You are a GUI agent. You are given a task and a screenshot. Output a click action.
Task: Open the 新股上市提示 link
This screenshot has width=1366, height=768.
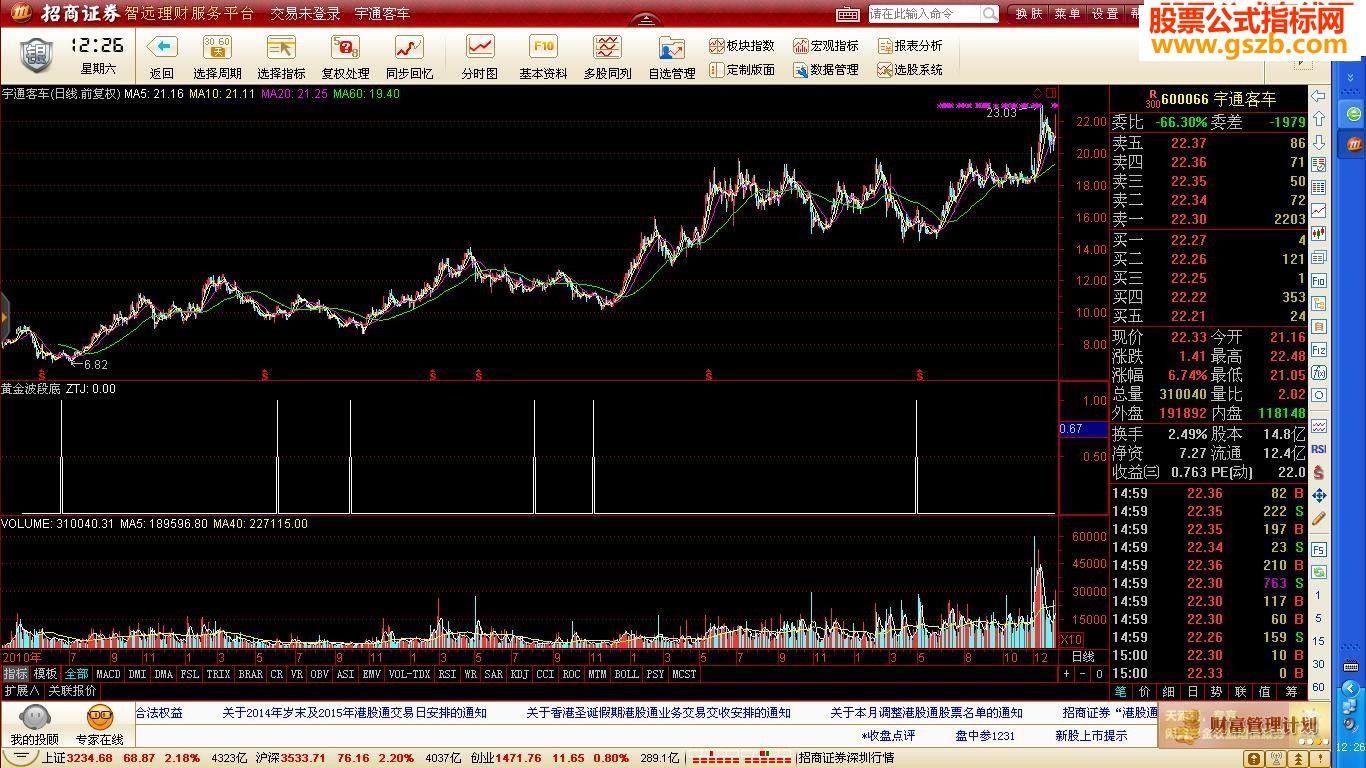coord(1091,735)
